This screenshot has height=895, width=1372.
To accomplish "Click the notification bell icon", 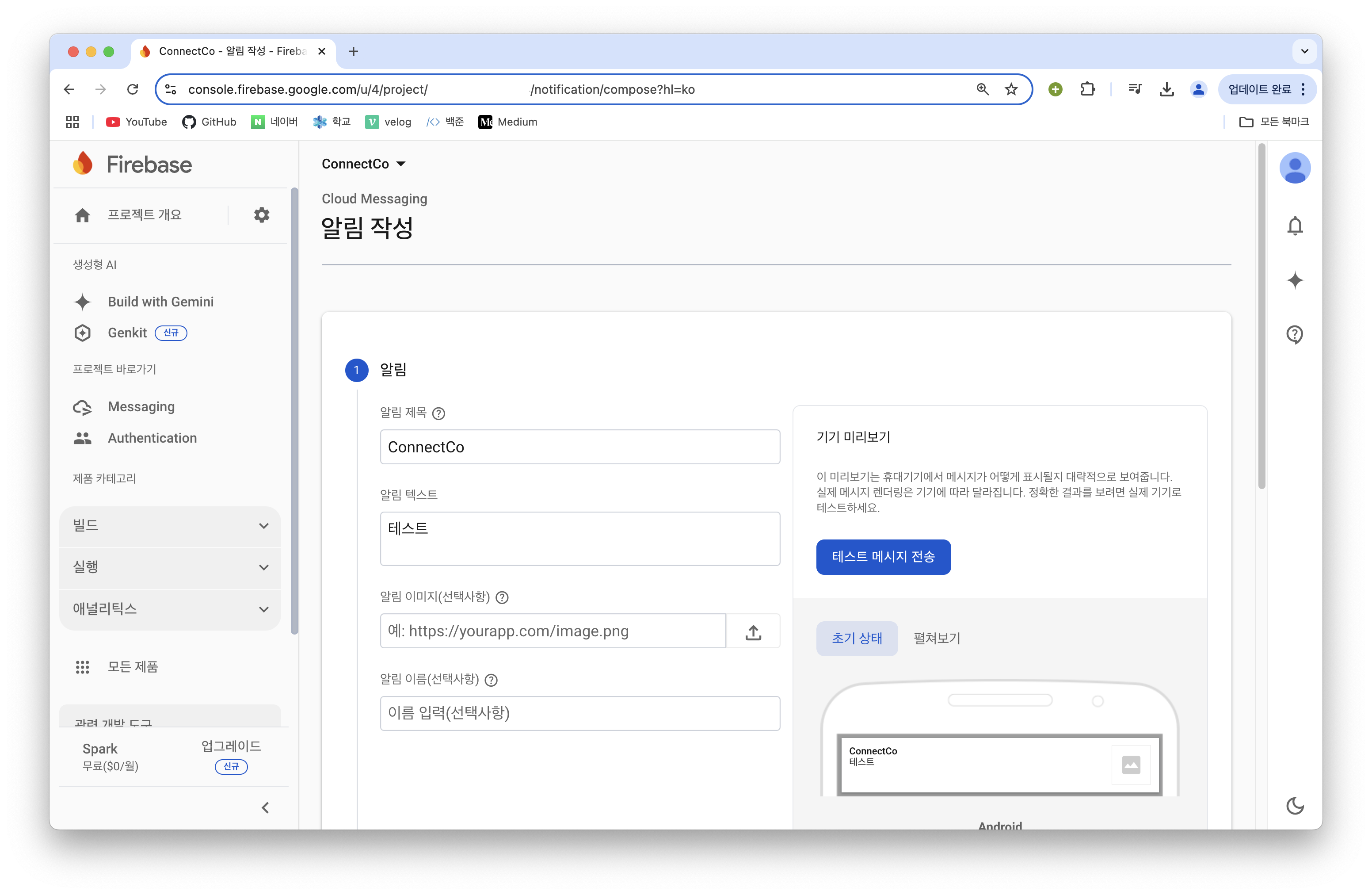I will tap(1295, 226).
